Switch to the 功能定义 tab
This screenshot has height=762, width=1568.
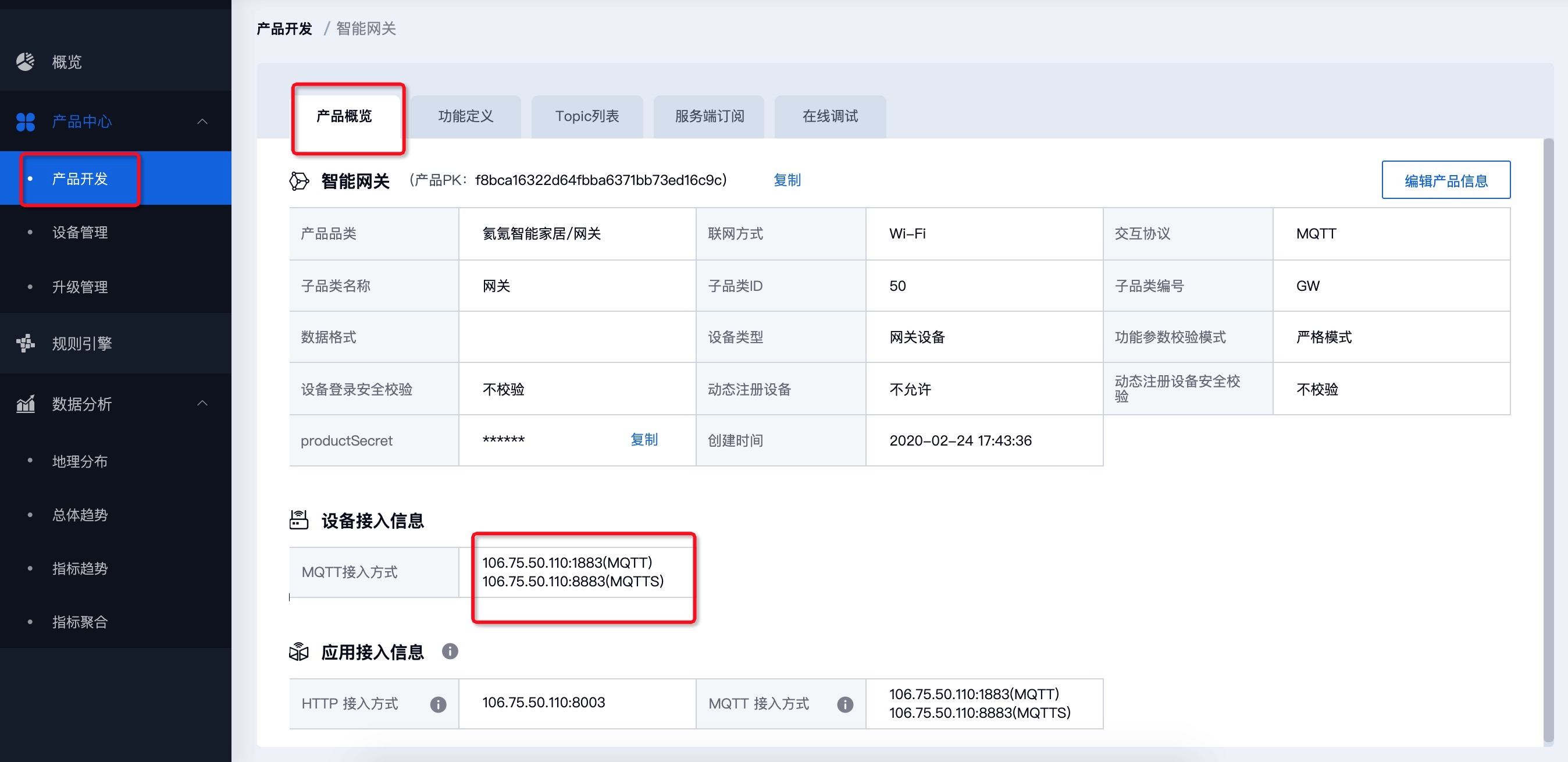[466, 116]
